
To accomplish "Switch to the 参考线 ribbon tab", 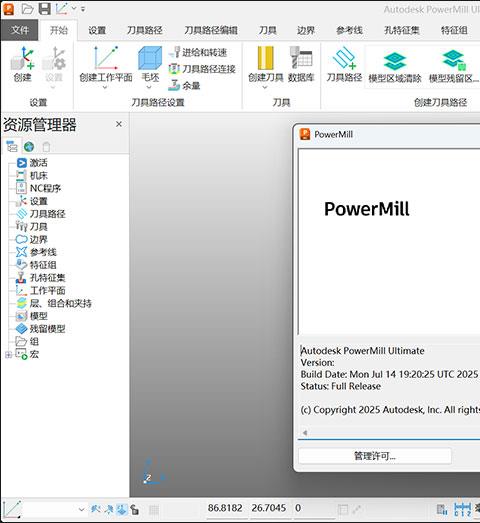I will tap(349, 30).
